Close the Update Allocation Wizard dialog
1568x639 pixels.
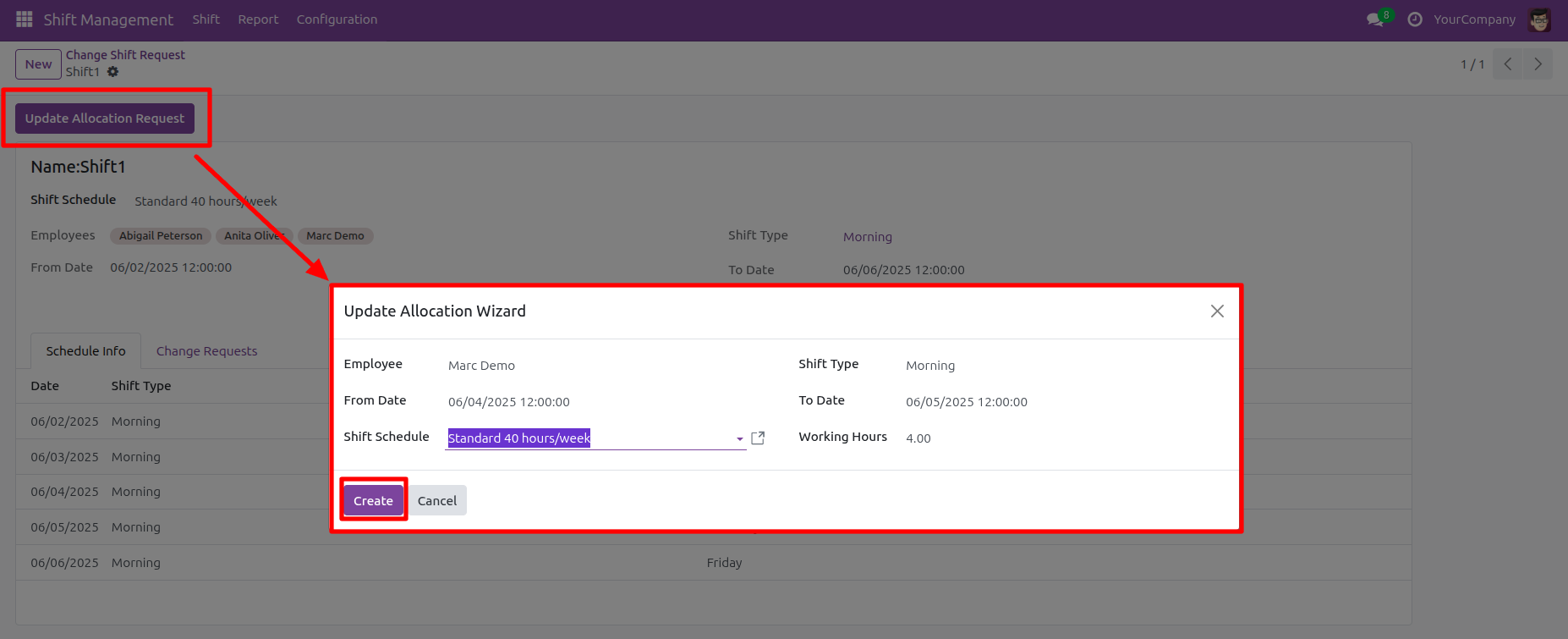pos(1217,311)
